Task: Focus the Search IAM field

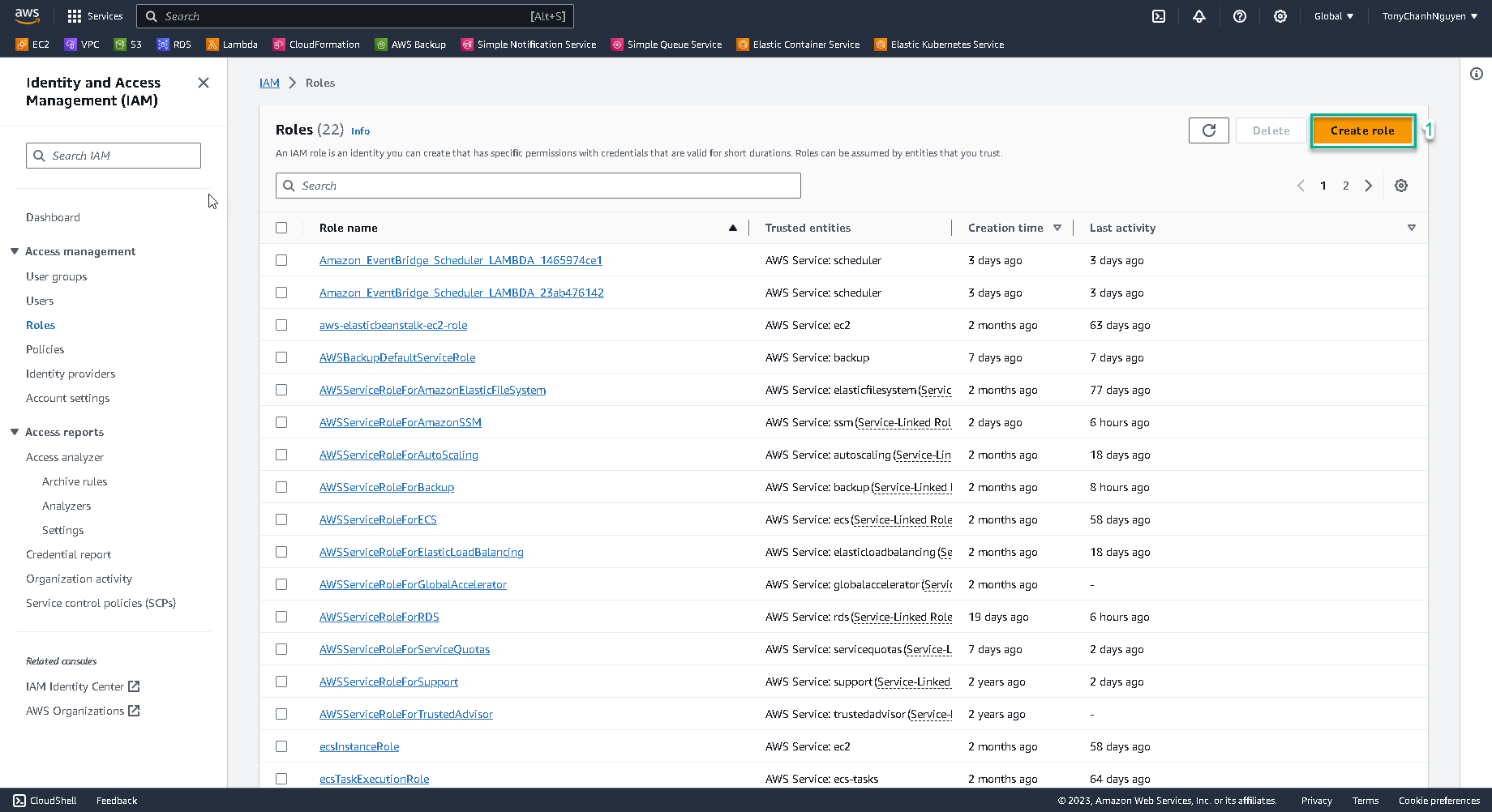Action: point(114,156)
